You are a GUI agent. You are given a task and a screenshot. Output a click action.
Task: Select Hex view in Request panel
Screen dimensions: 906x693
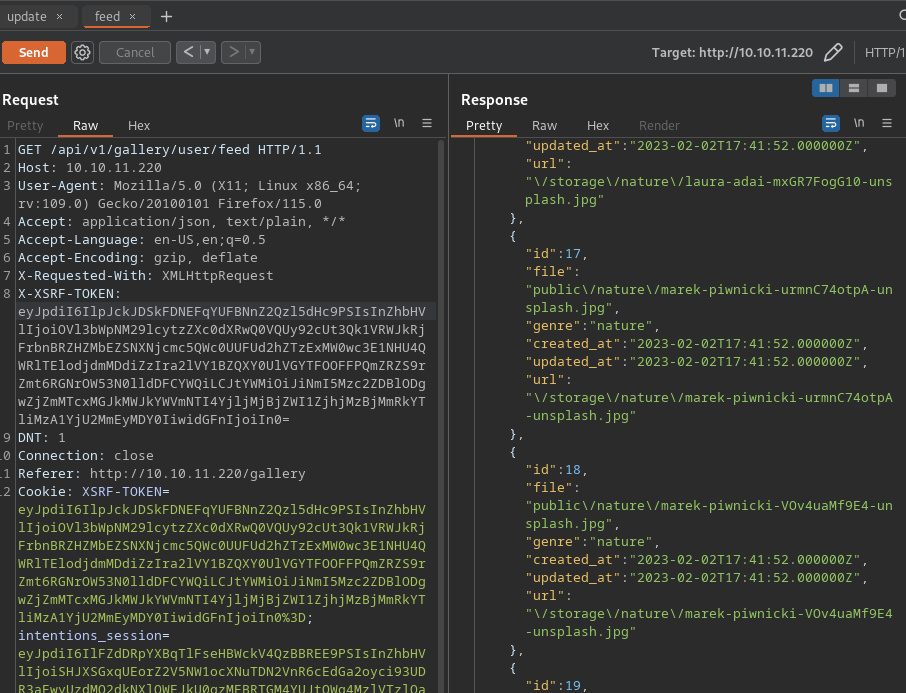[139, 125]
